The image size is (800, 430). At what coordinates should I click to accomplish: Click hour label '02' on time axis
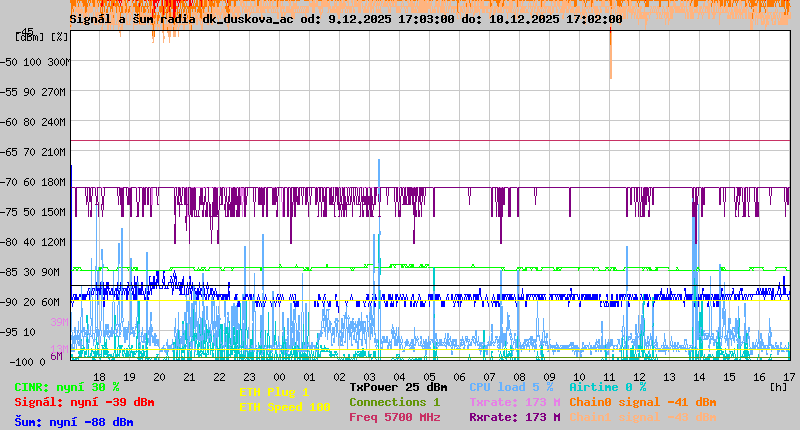point(339,377)
